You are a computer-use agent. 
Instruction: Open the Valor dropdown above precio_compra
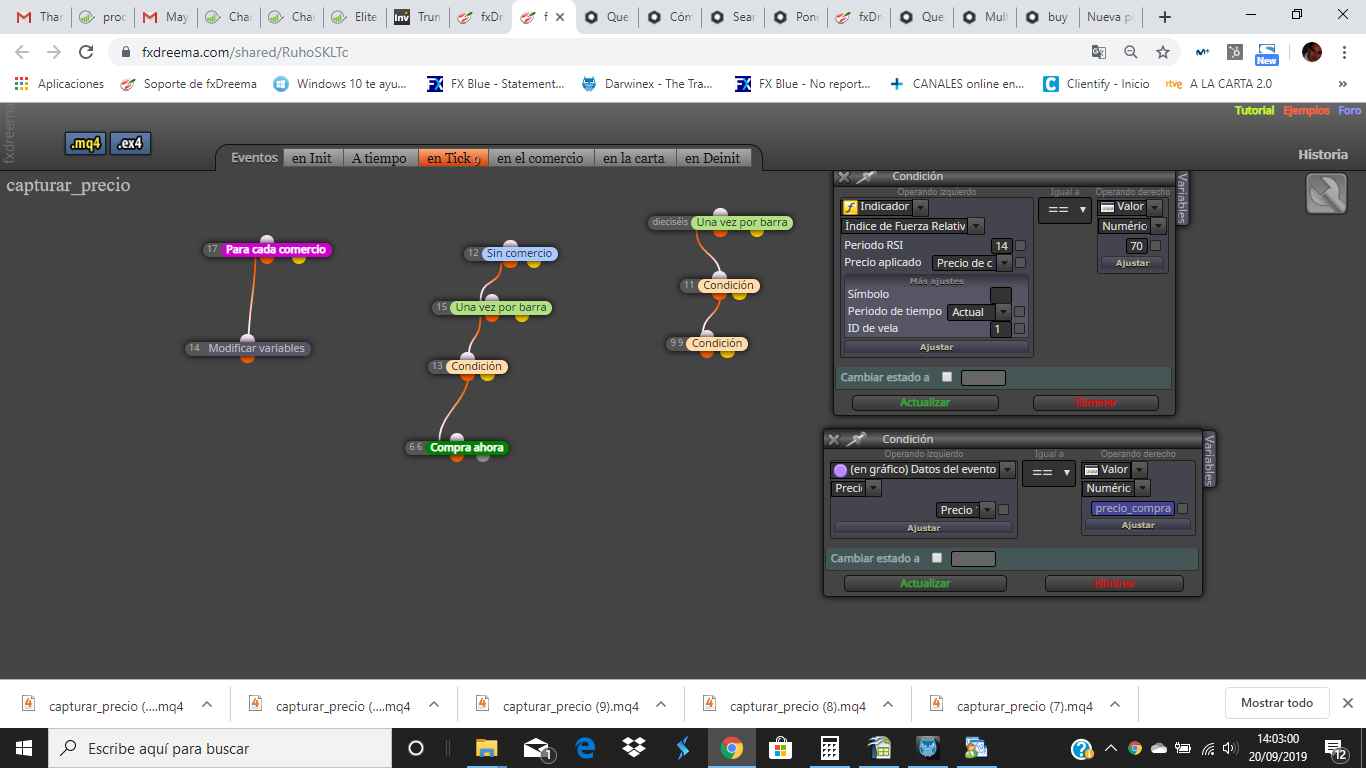pyautogui.click(x=1139, y=470)
